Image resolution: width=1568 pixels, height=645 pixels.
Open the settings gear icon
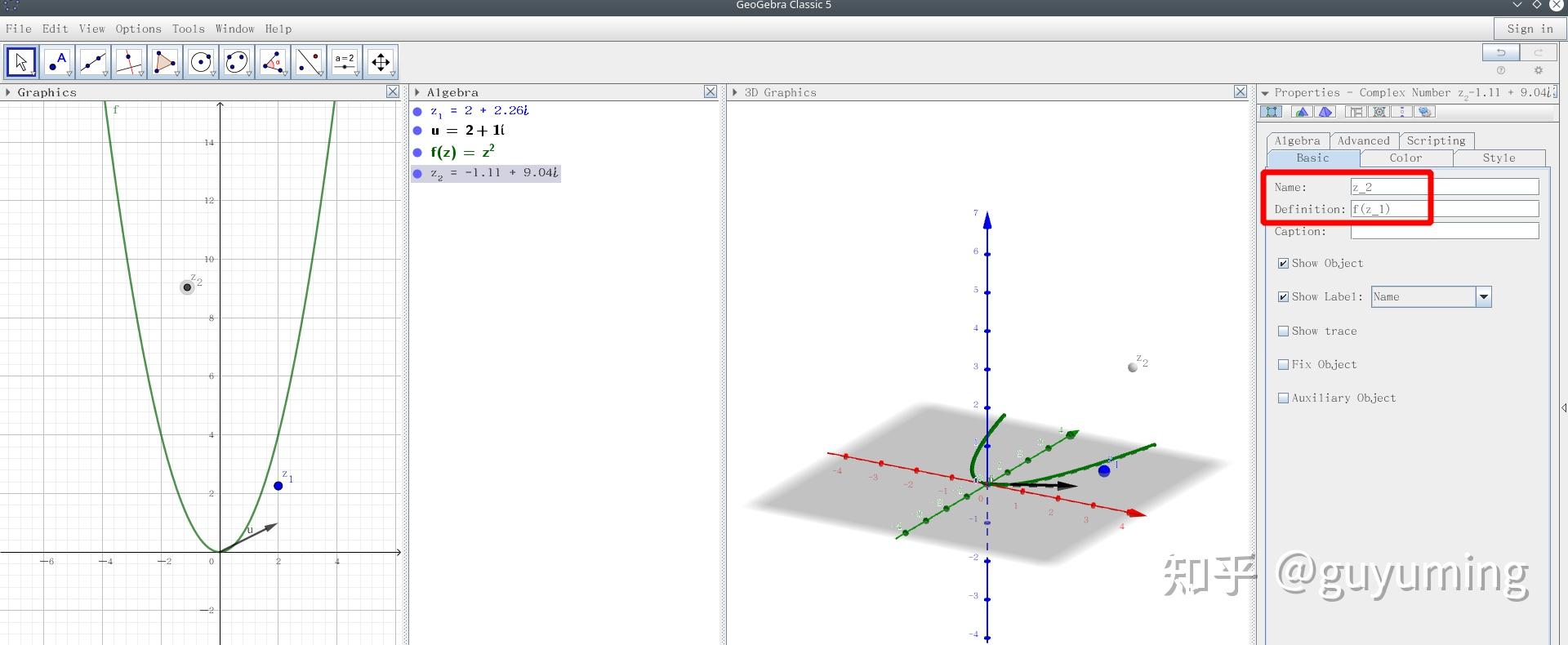coord(1539,70)
